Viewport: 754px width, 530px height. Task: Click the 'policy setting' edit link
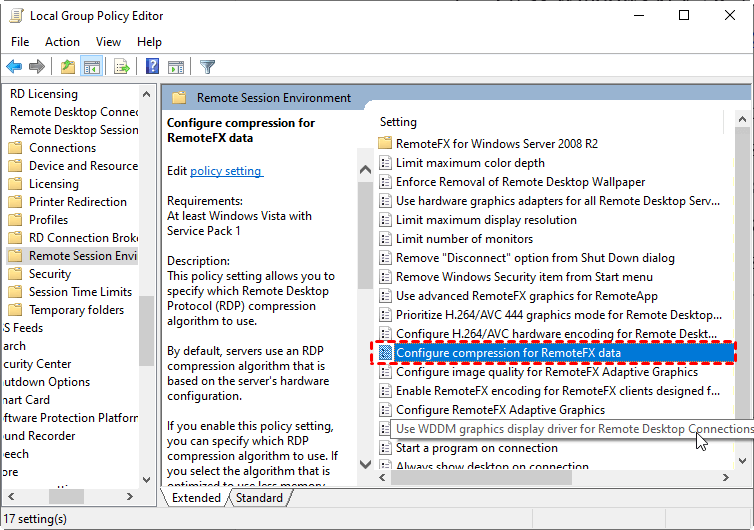point(226,171)
